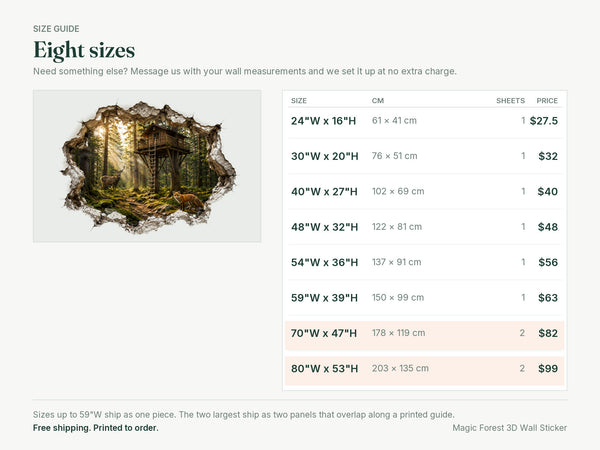
Task: Click the SIZE GUIDE label
Action: tap(56, 29)
